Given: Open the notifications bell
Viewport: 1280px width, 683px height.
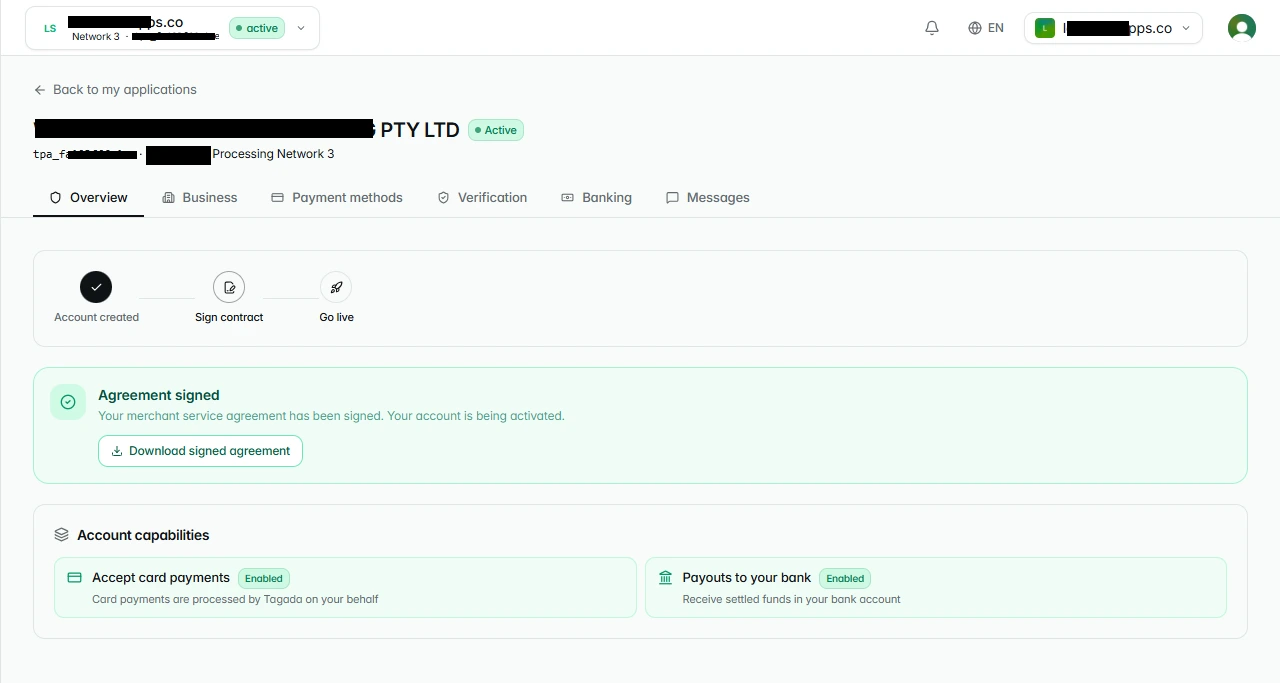Looking at the screenshot, I should tap(932, 28).
